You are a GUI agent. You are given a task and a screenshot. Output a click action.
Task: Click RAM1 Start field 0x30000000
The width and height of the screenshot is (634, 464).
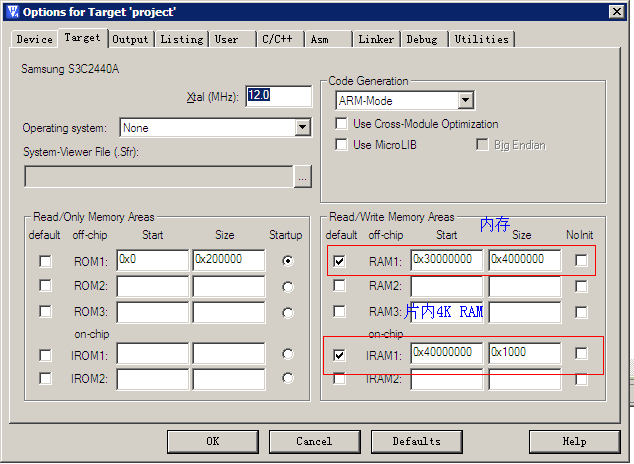(447, 260)
